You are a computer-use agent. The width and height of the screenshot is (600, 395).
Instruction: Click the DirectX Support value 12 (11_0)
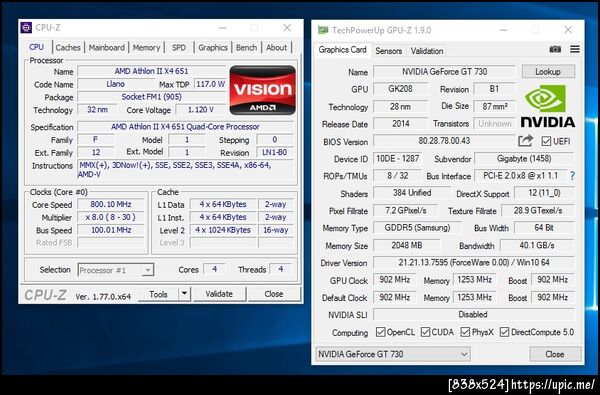(x=544, y=193)
